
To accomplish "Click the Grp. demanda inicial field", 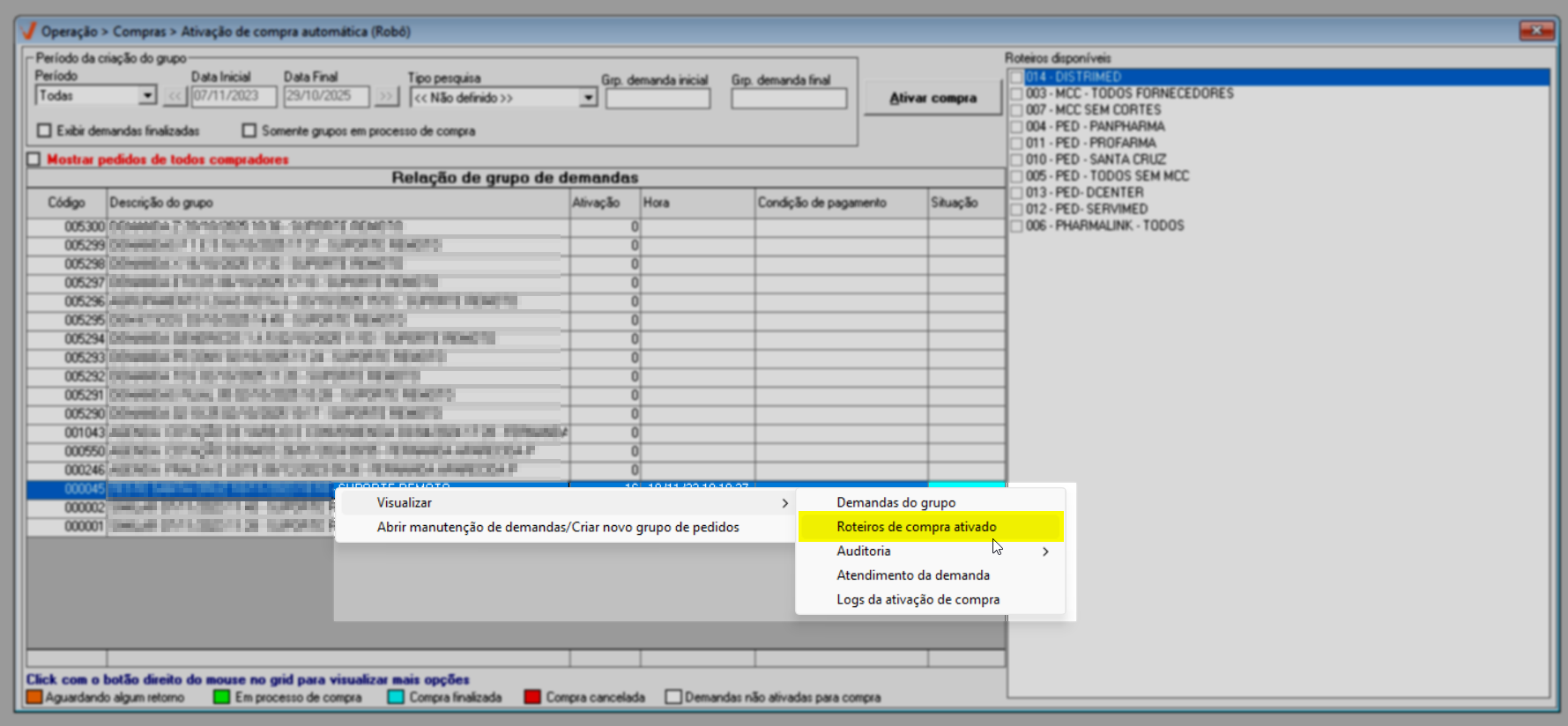I will click(x=658, y=99).
